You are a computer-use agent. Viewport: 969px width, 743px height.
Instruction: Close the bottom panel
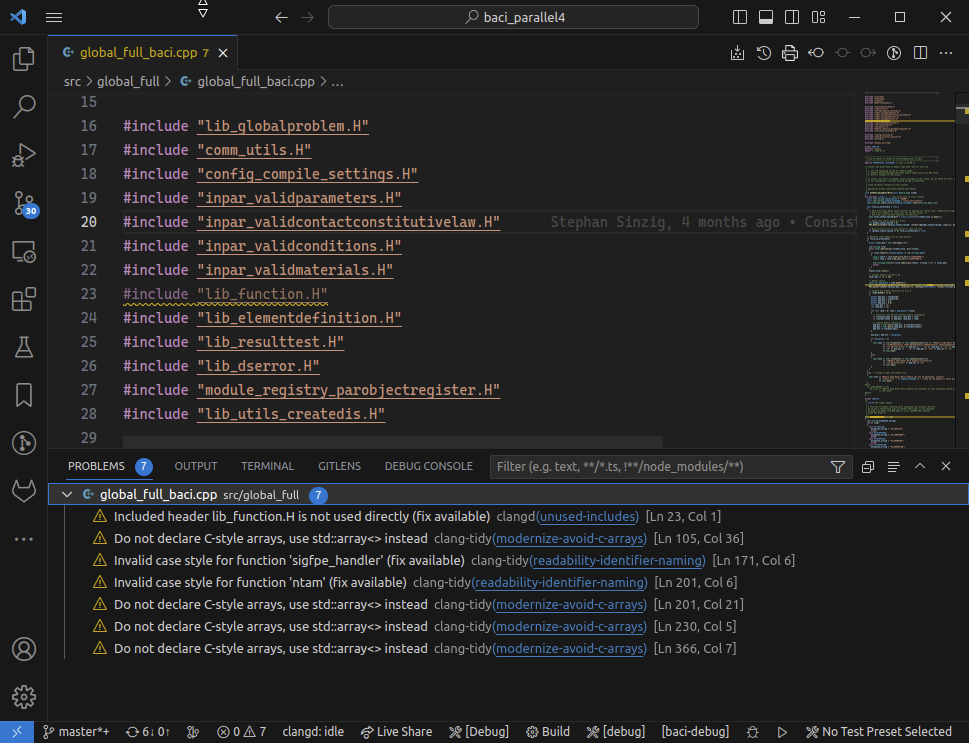coord(946,466)
